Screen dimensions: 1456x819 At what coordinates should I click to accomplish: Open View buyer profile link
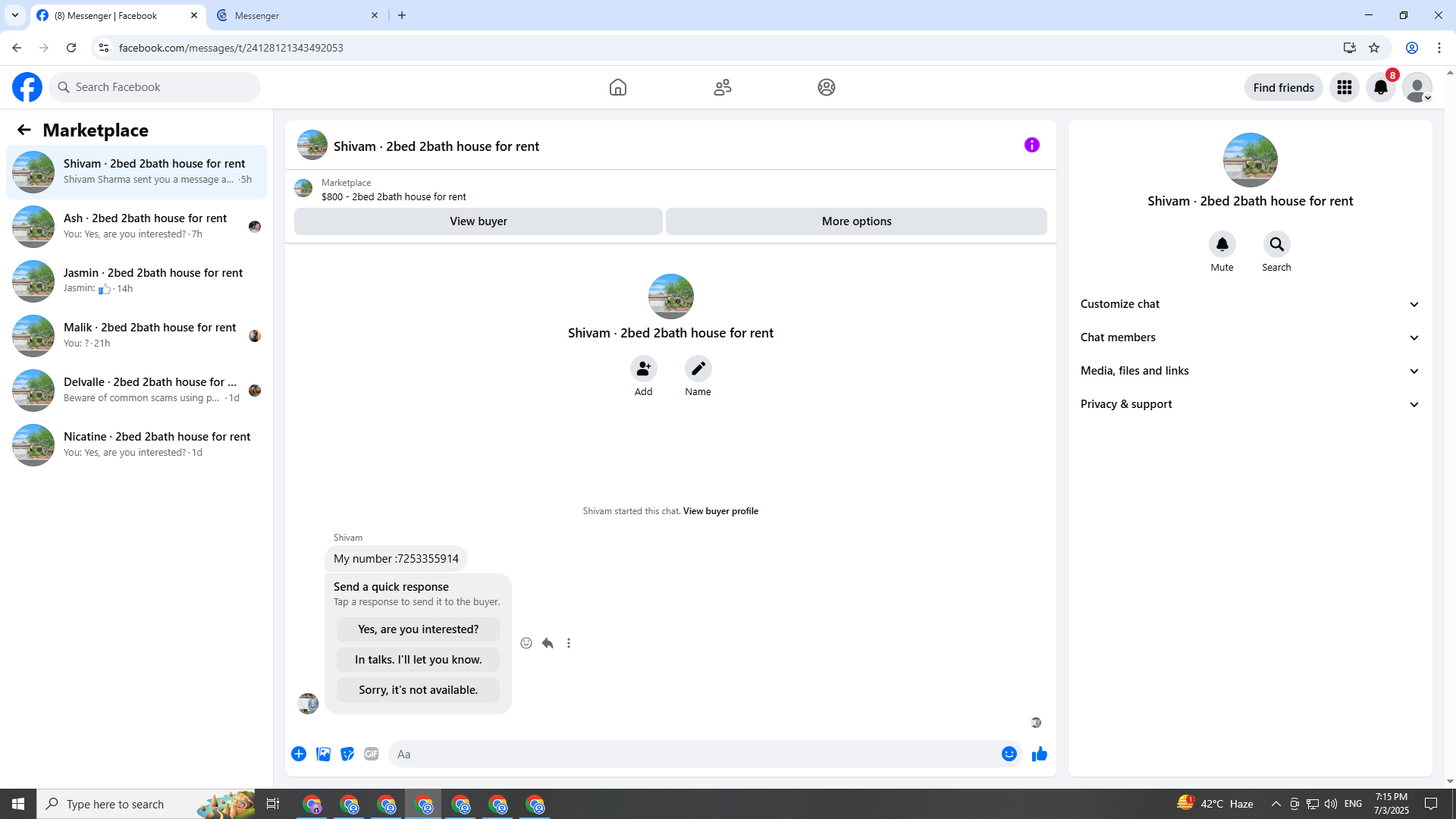tap(720, 511)
